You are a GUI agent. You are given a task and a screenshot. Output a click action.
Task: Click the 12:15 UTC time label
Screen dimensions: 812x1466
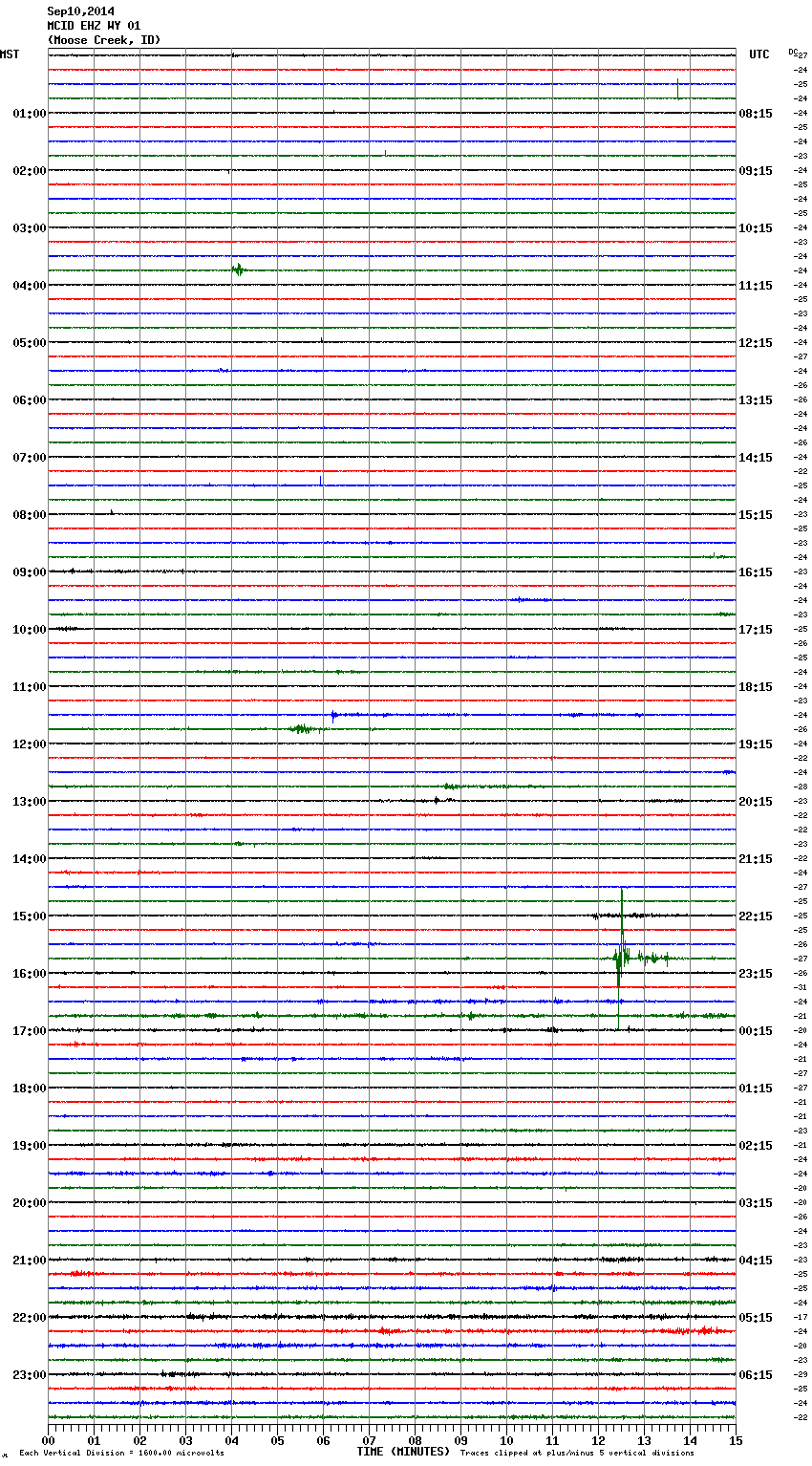756,343
